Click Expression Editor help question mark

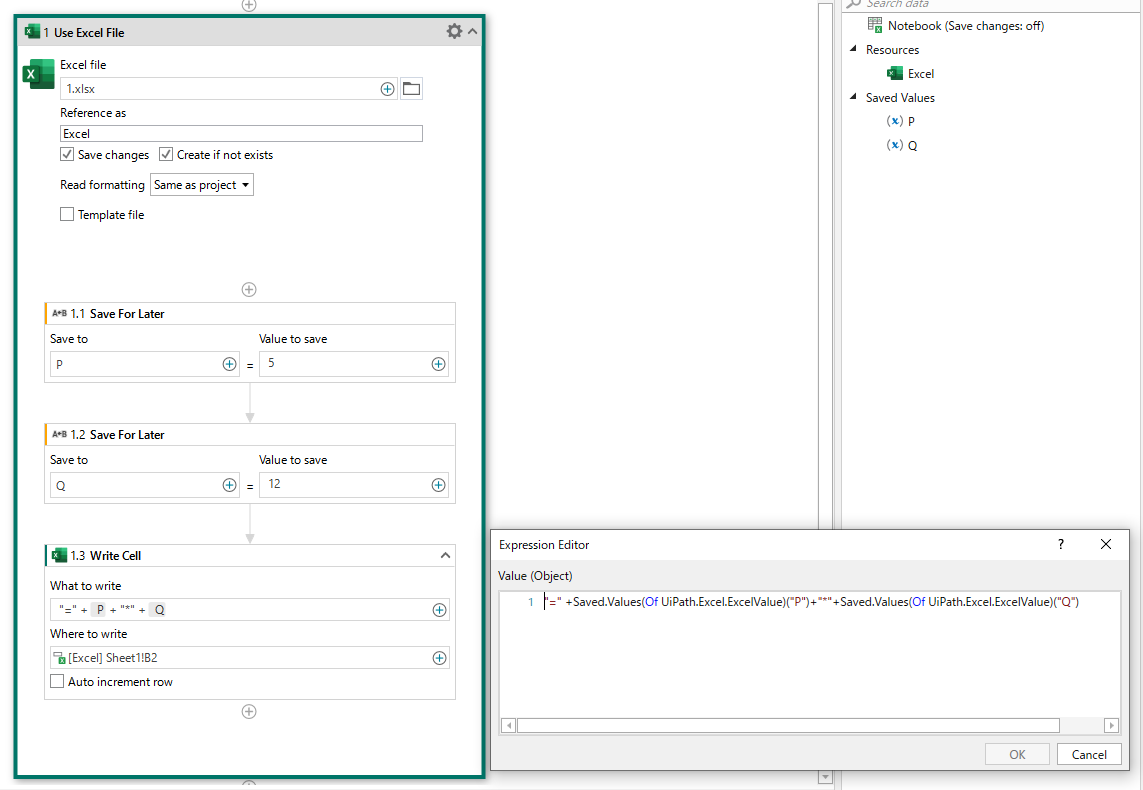click(1061, 544)
